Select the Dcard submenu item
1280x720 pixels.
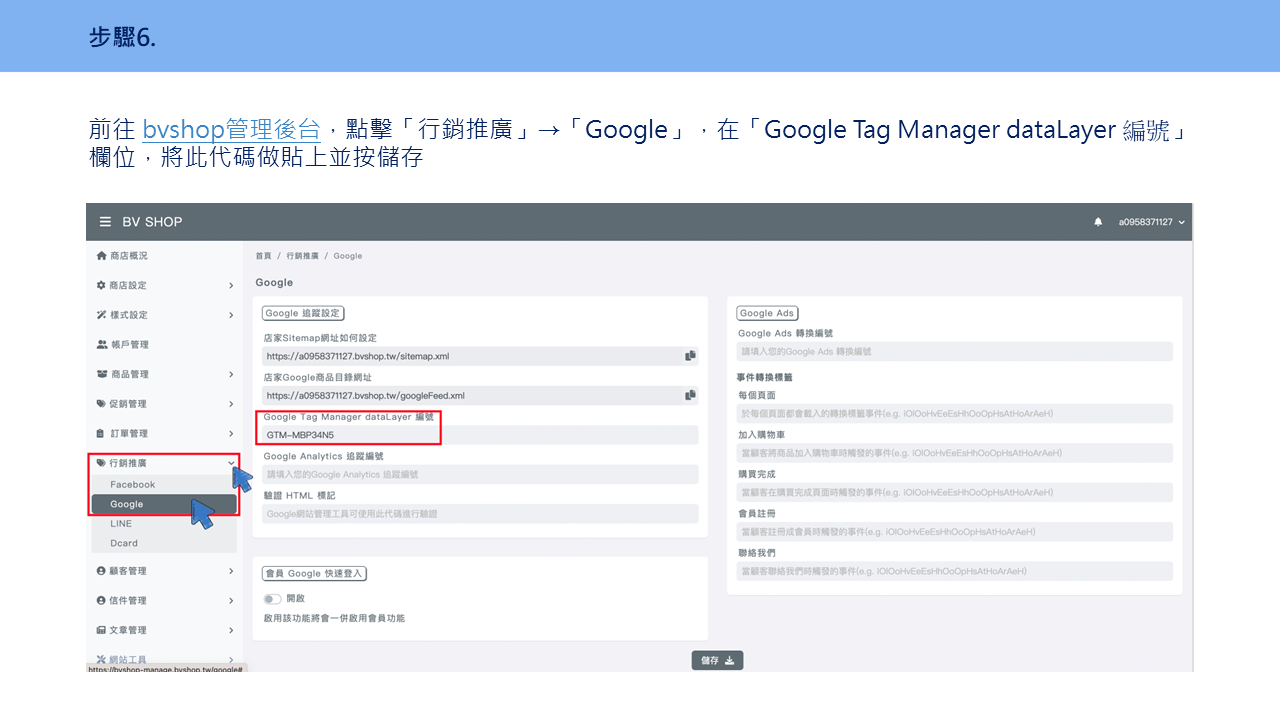(164, 543)
